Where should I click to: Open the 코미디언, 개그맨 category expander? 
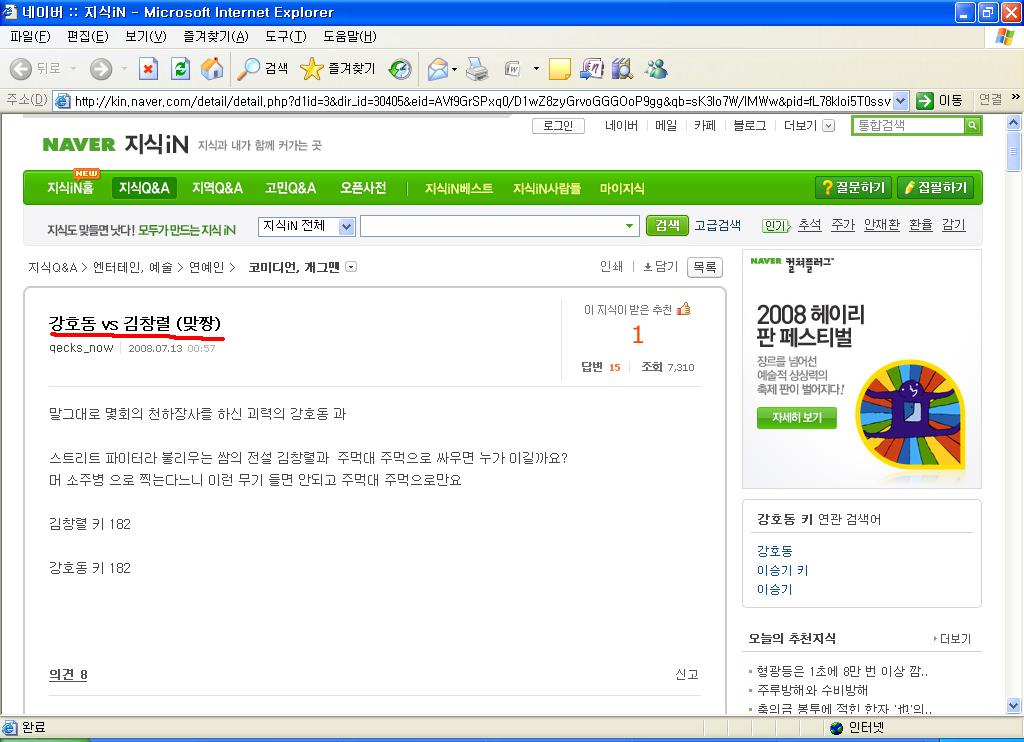click(351, 266)
